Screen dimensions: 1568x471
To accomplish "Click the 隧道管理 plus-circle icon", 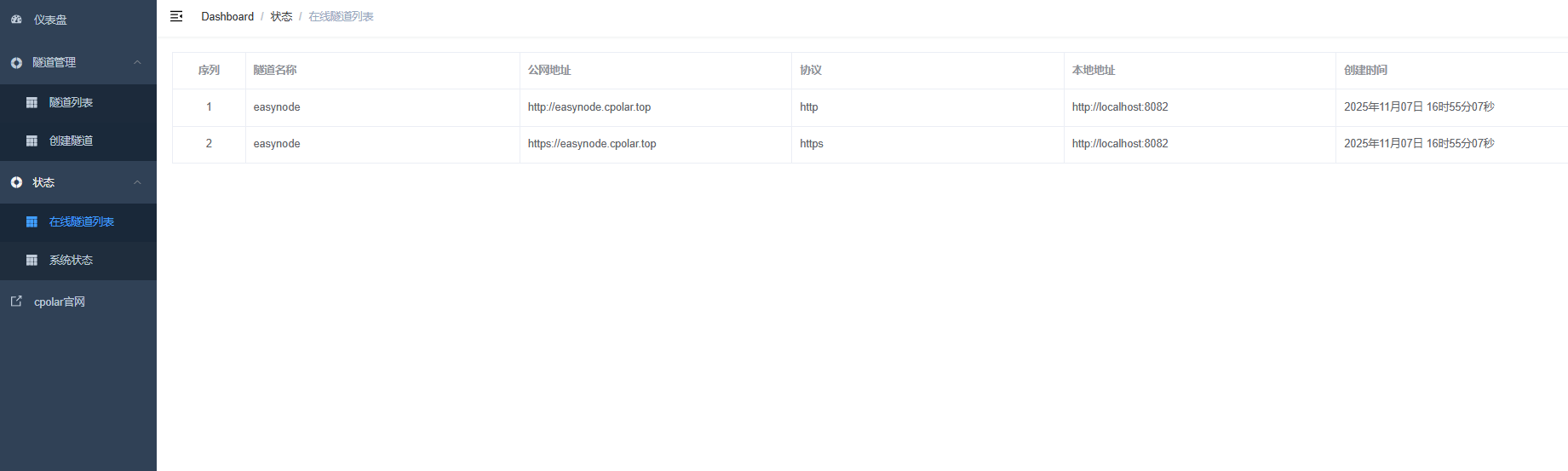I will 16,63.
